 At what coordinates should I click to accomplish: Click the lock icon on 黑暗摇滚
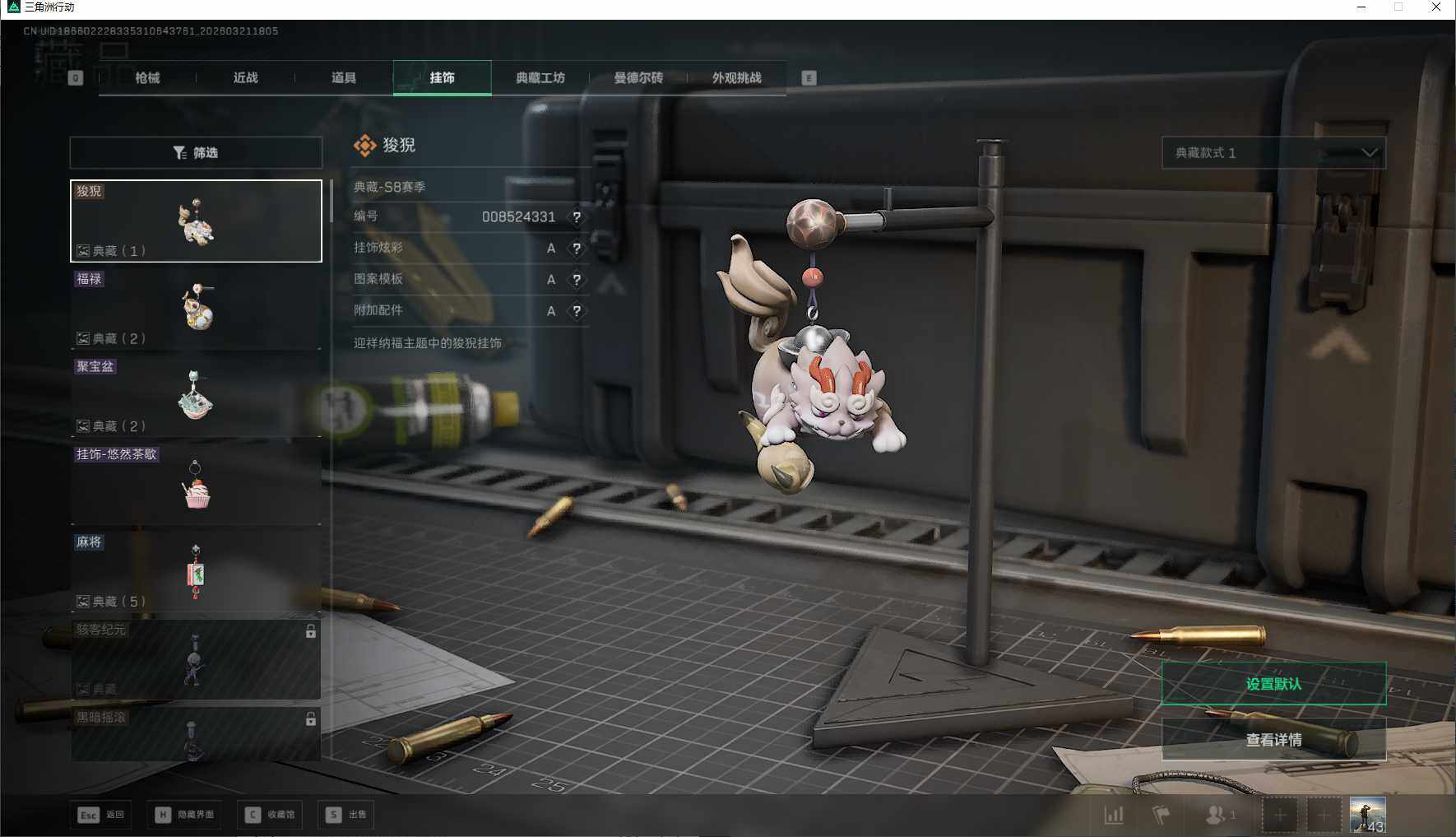[x=311, y=719]
